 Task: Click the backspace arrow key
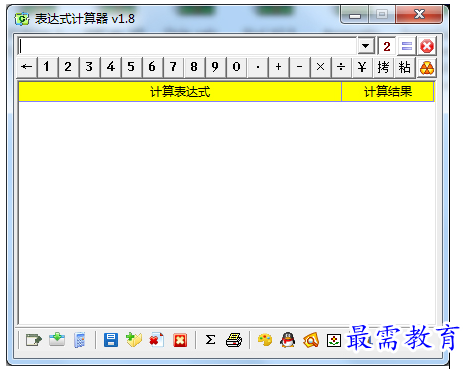click(x=27, y=67)
